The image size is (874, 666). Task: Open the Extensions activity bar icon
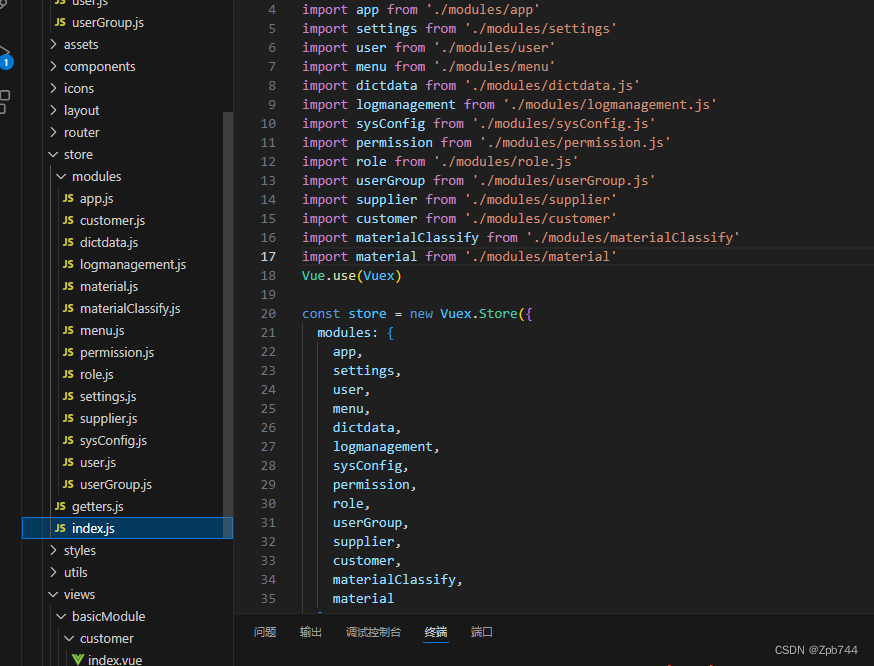pyautogui.click(x=4, y=101)
